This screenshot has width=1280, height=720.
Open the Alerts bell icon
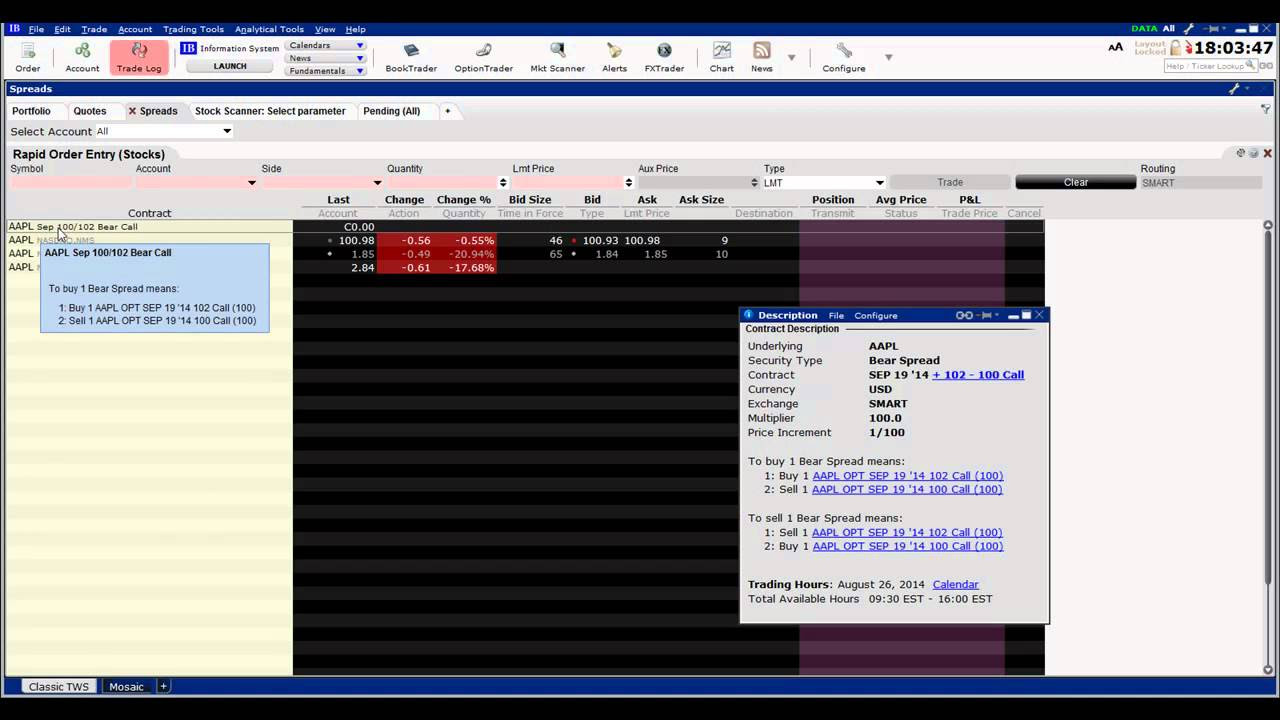[614, 57]
